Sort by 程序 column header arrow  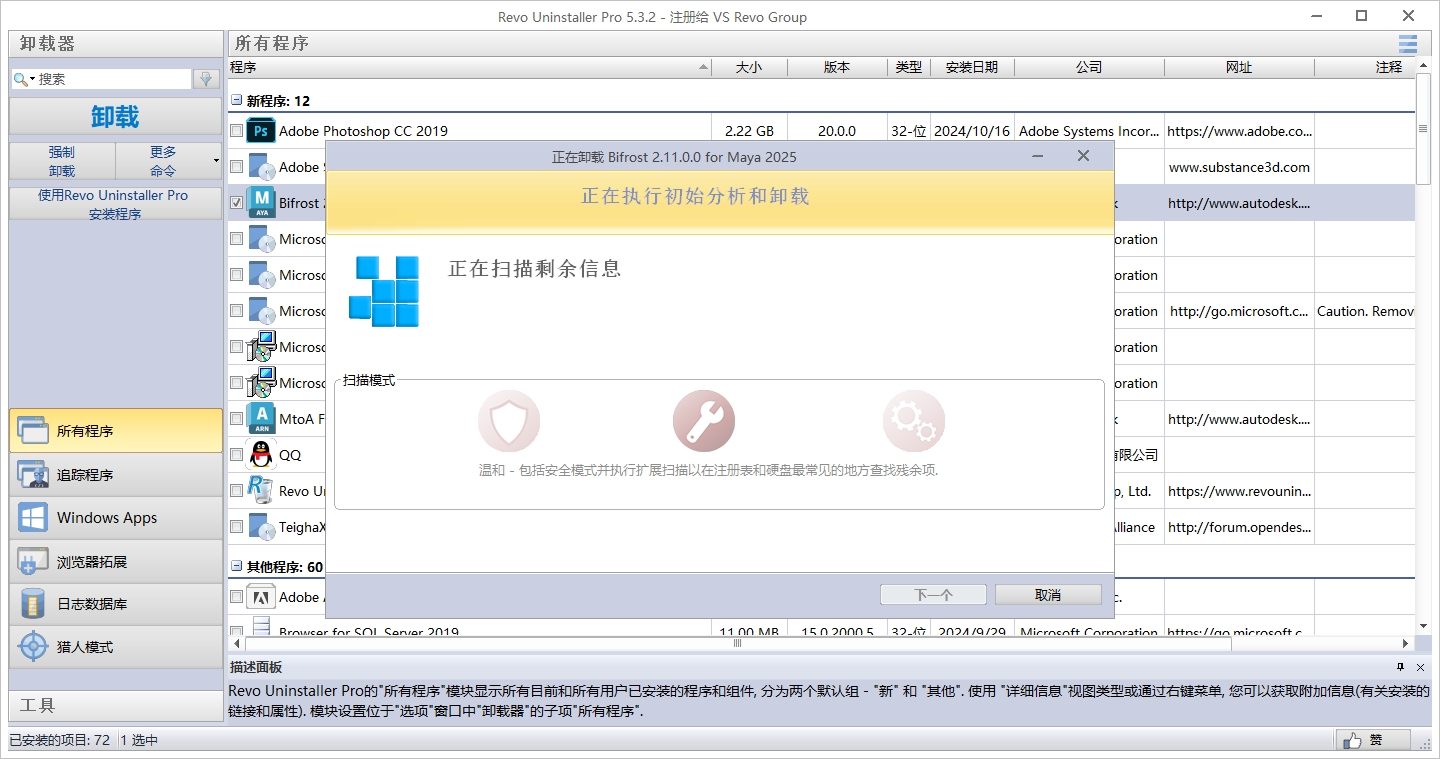(x=704, y=68)
